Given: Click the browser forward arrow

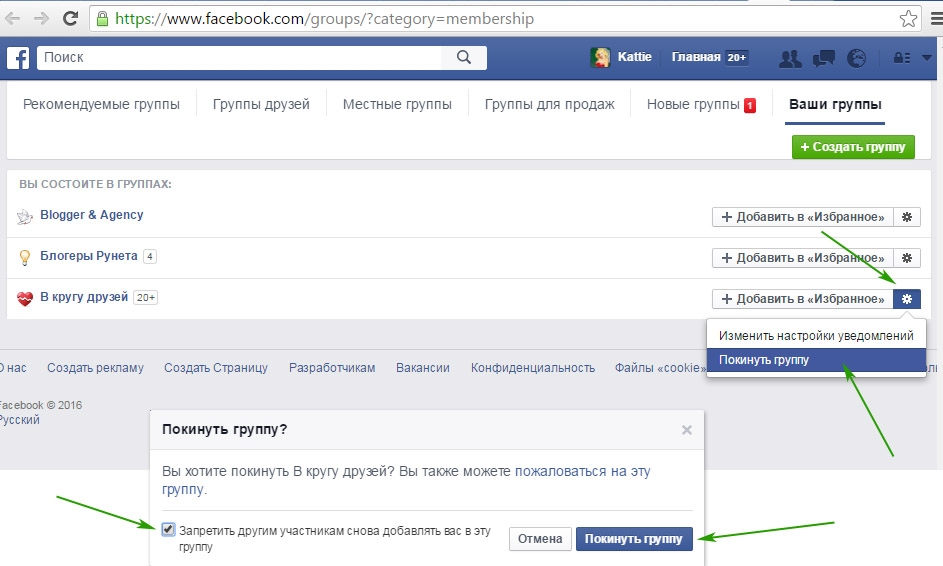Looking at the screenshot, I should coord(41,19).
